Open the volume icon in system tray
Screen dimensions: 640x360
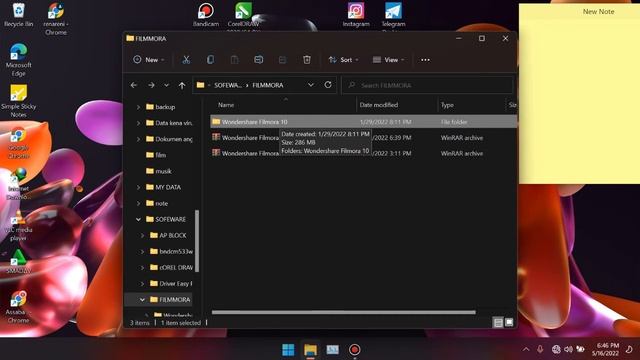pos(568,349)
